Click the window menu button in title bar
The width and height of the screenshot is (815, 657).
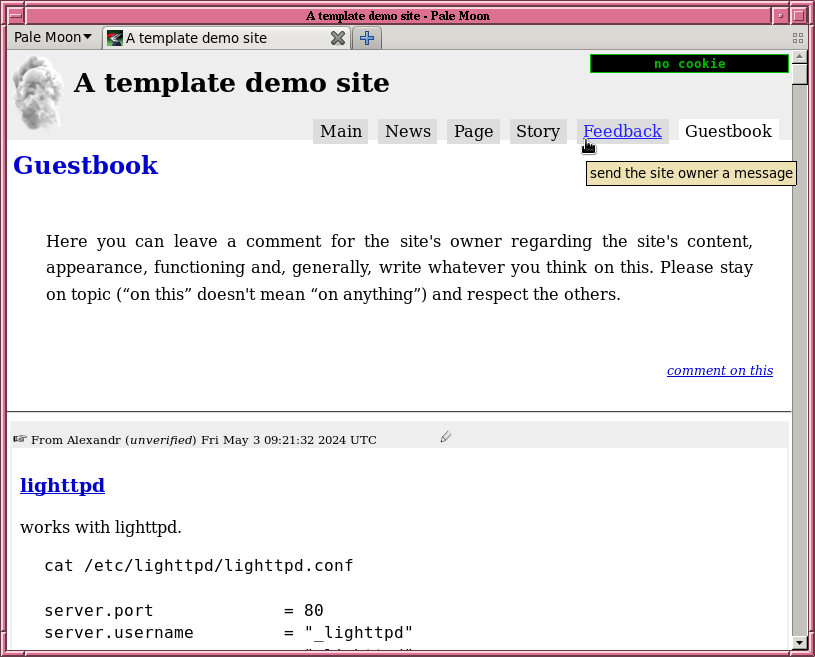(x=15, y=15)
